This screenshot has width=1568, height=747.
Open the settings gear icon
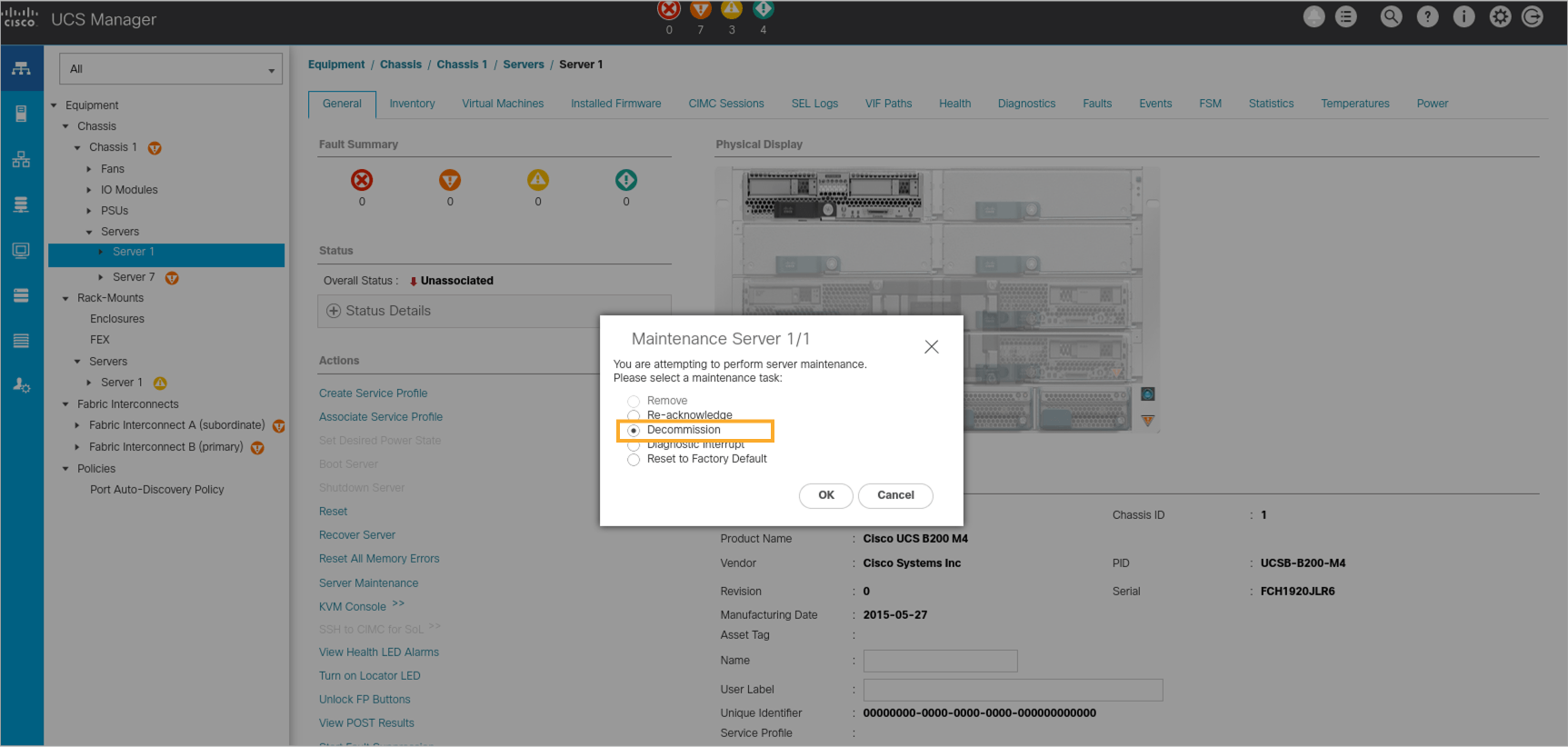coord(1500,16)
